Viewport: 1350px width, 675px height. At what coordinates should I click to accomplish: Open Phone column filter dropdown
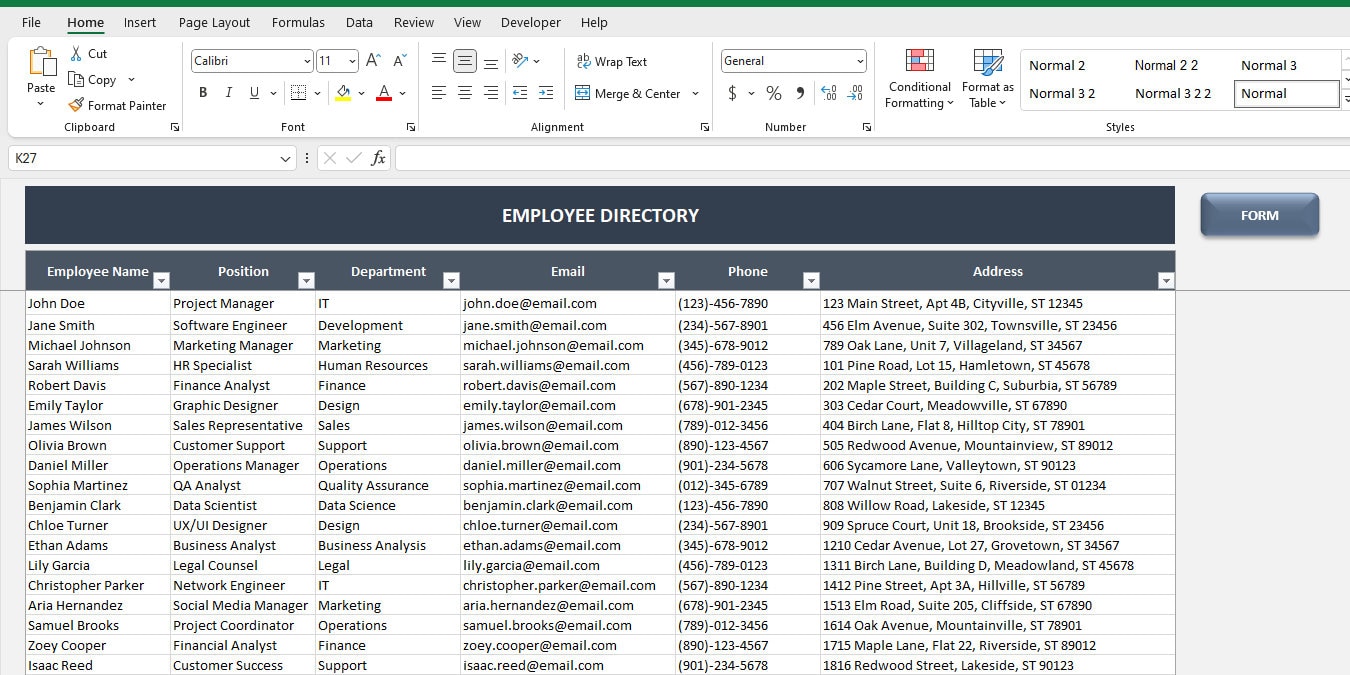811,281
